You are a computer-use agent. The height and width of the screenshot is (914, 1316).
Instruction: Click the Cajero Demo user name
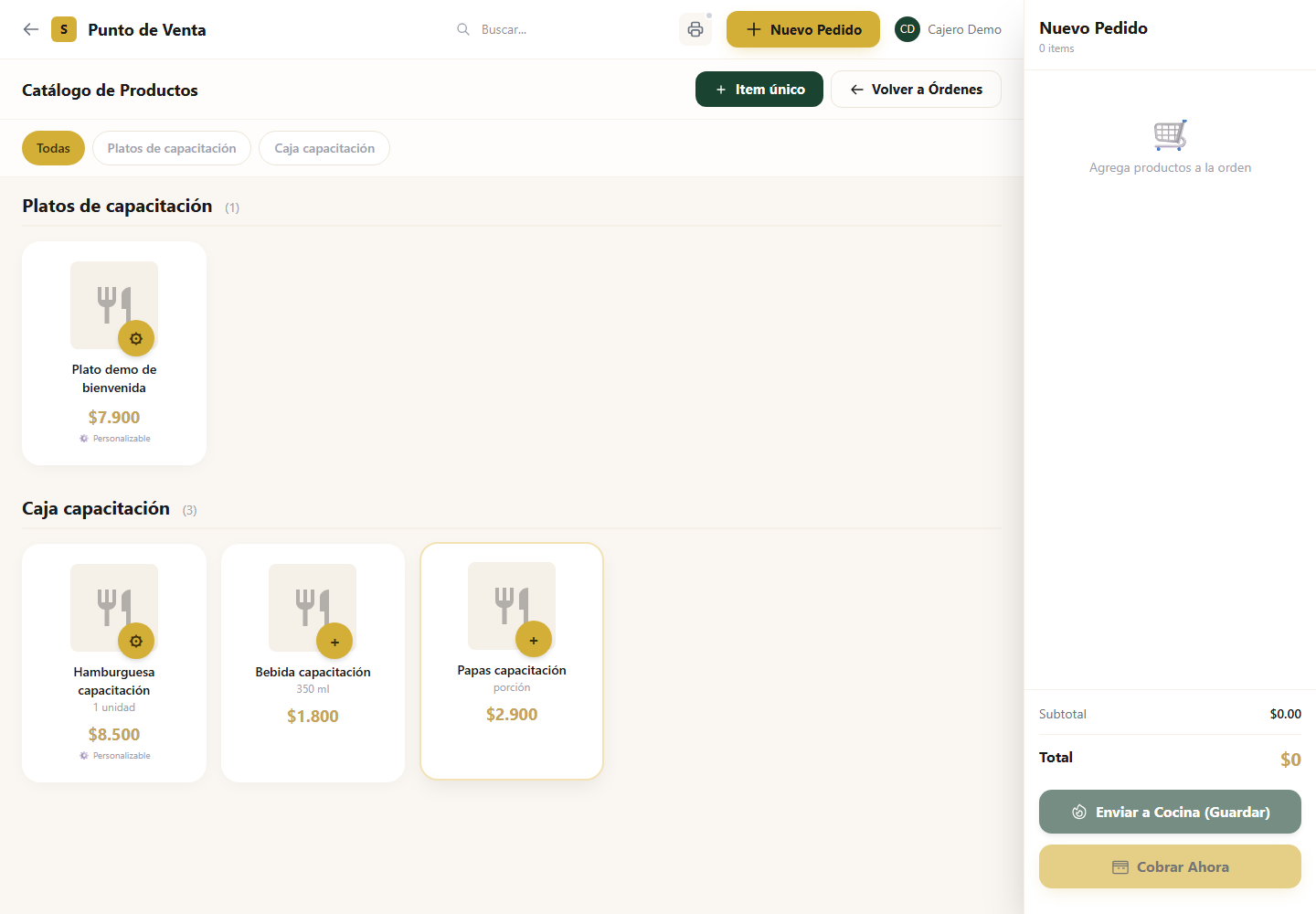coord(964,29)
